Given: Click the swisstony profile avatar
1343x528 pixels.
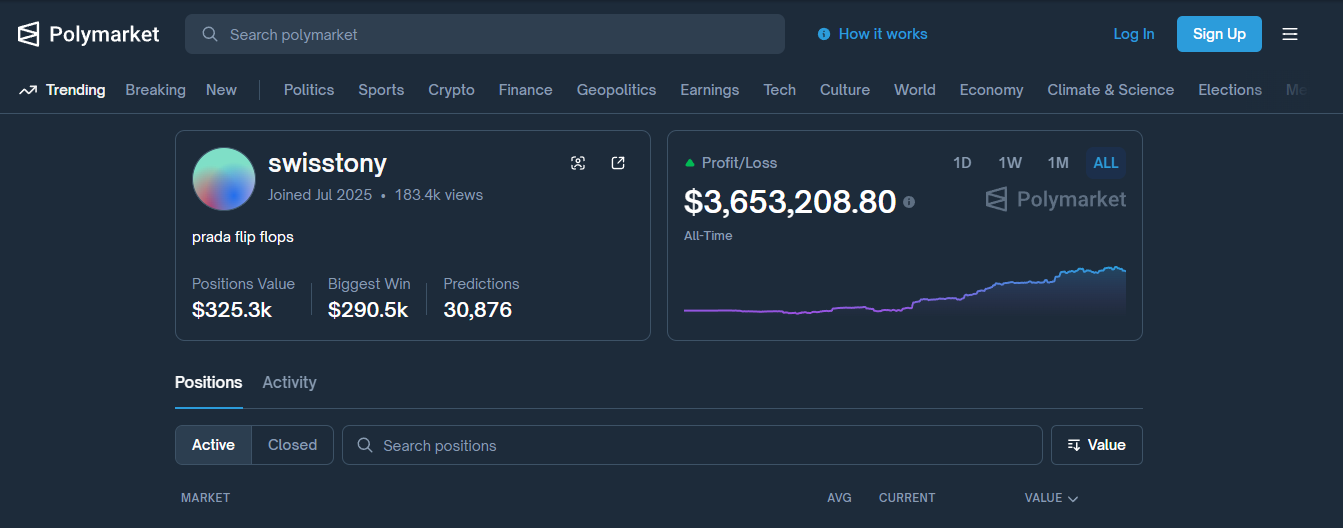Looking at the screenshot, I should (224, 179).
